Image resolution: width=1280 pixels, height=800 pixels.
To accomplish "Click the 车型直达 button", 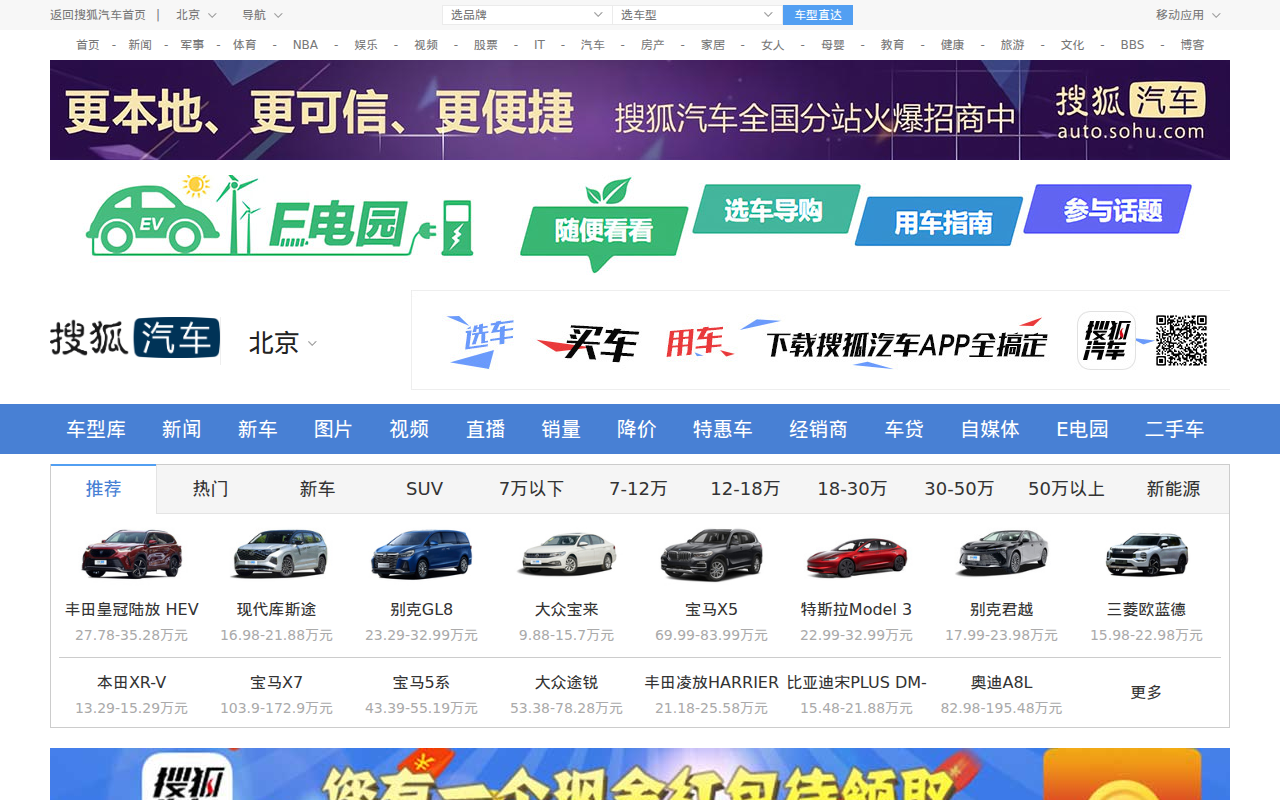I will (818, 15).
